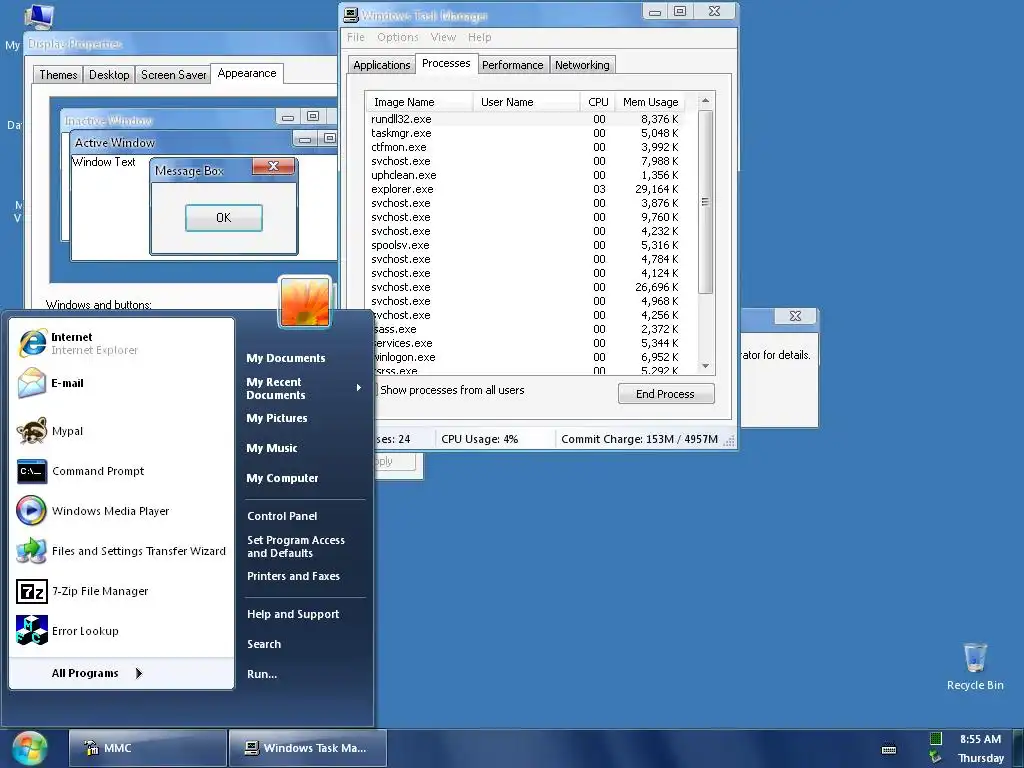Open E-mail envelope icon in Start menu
The image size is (1024, 768).
[31, 383]
